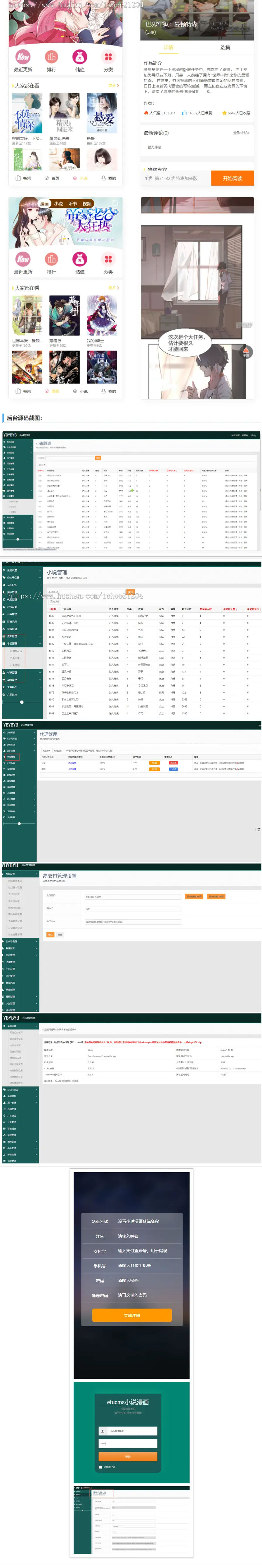Switch to 小说 in the nav bar beside 漫画

pos(80,391)
